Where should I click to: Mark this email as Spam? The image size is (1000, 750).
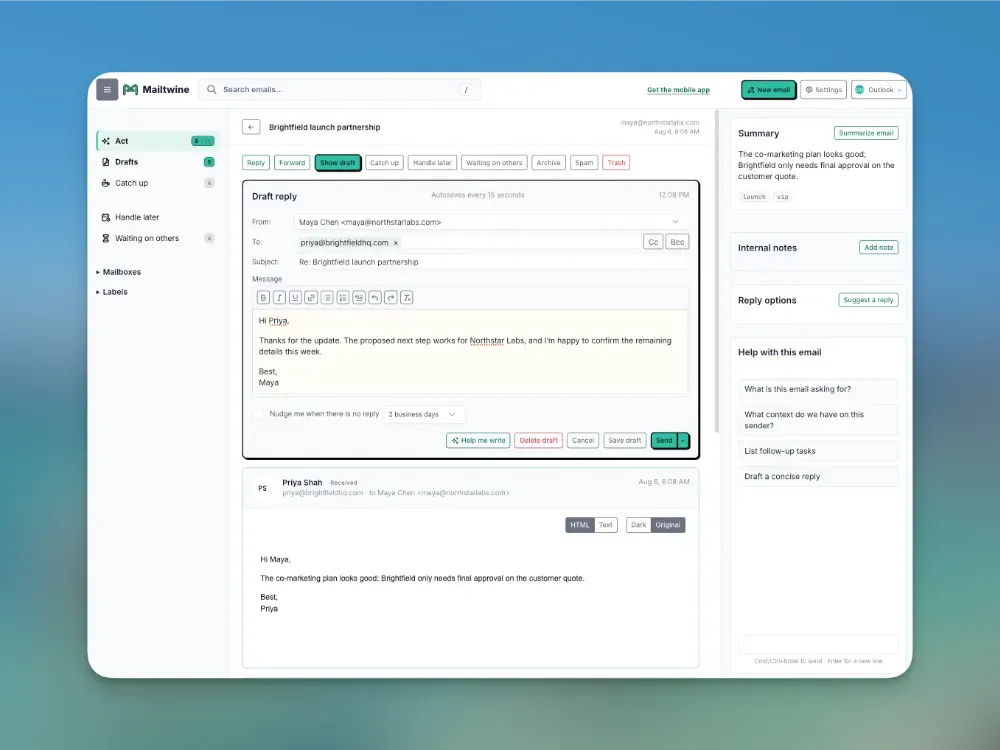[x=584, y=163]
